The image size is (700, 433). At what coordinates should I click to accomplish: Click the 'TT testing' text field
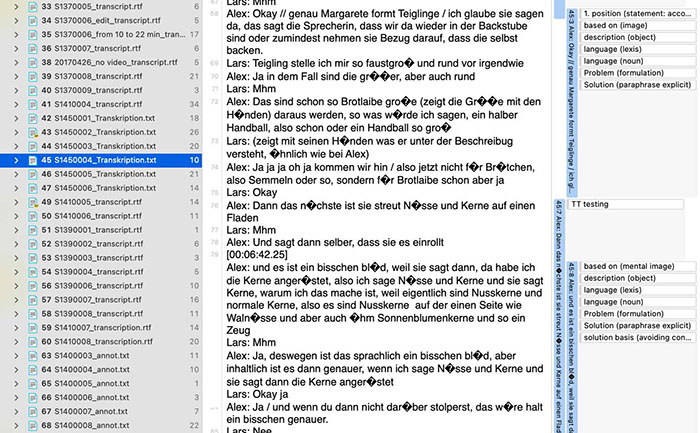click(631, 204)
